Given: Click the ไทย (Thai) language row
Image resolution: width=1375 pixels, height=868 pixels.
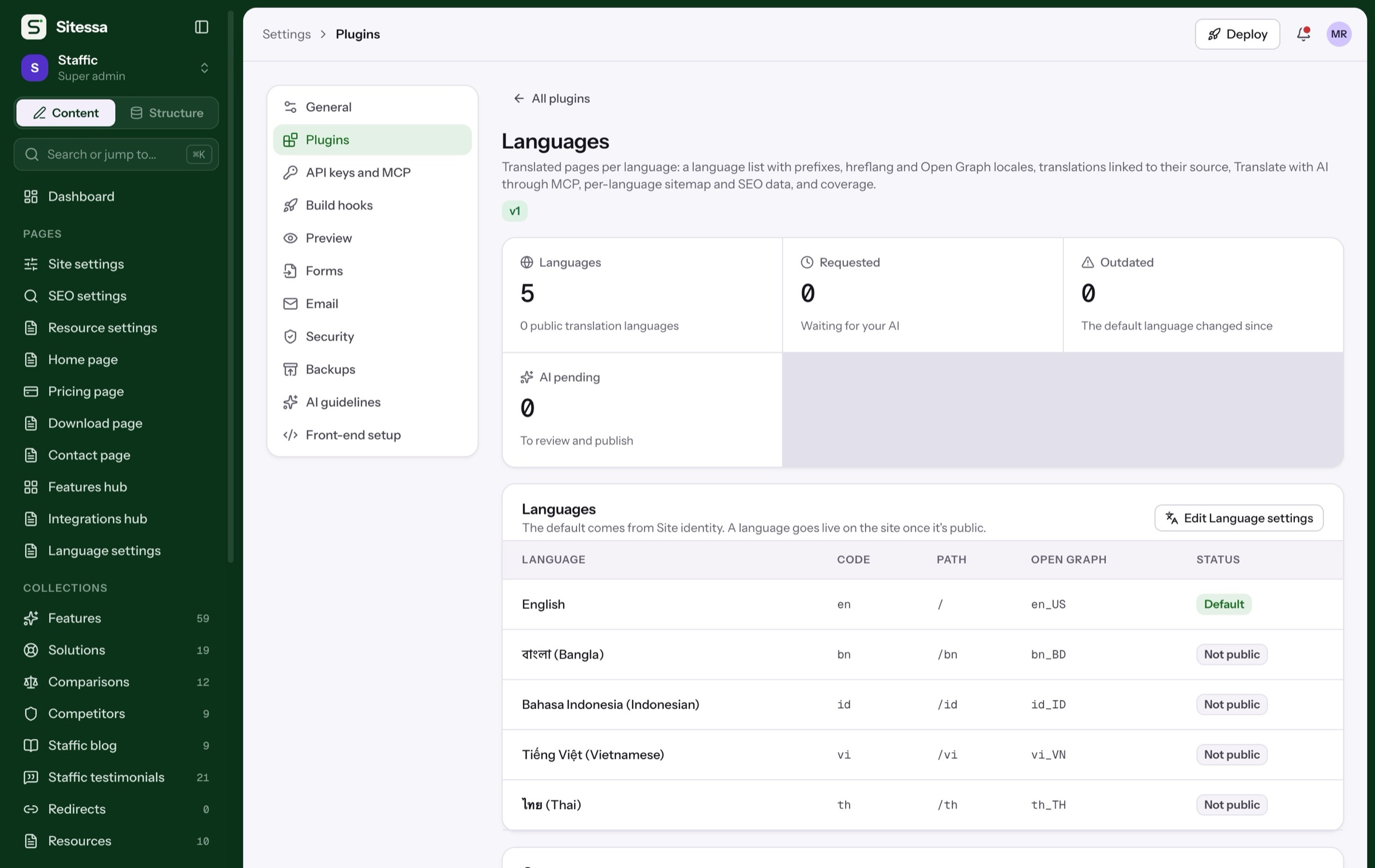Looking at the screenshot, I should coord(922,804).
